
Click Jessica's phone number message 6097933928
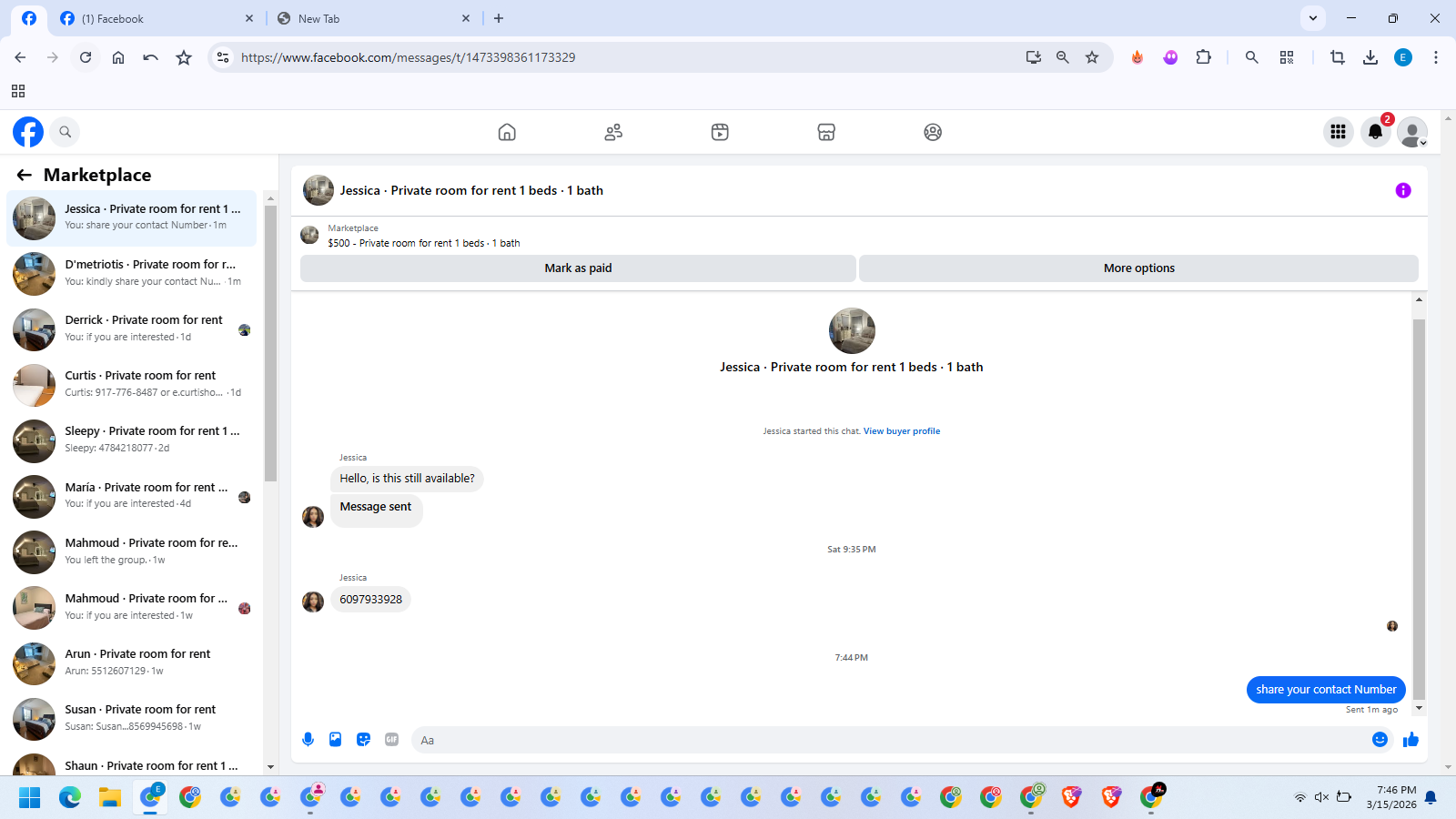[370, 600]
